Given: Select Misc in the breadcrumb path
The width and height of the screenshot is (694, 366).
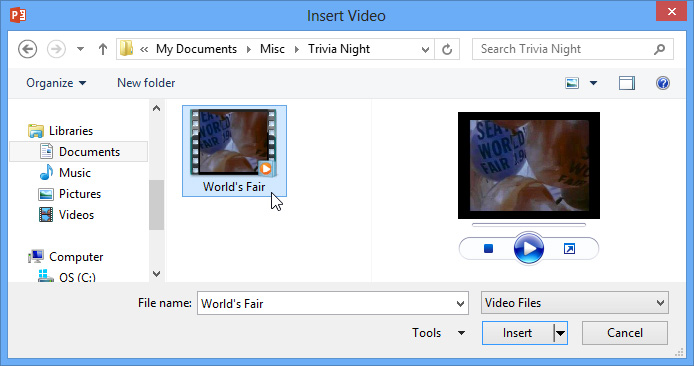Looking at the screenshot, I should point(272,49).
